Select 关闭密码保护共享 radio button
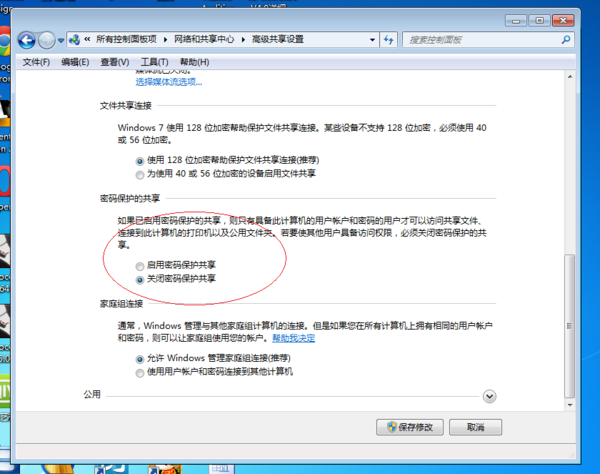 click(140, 280)
